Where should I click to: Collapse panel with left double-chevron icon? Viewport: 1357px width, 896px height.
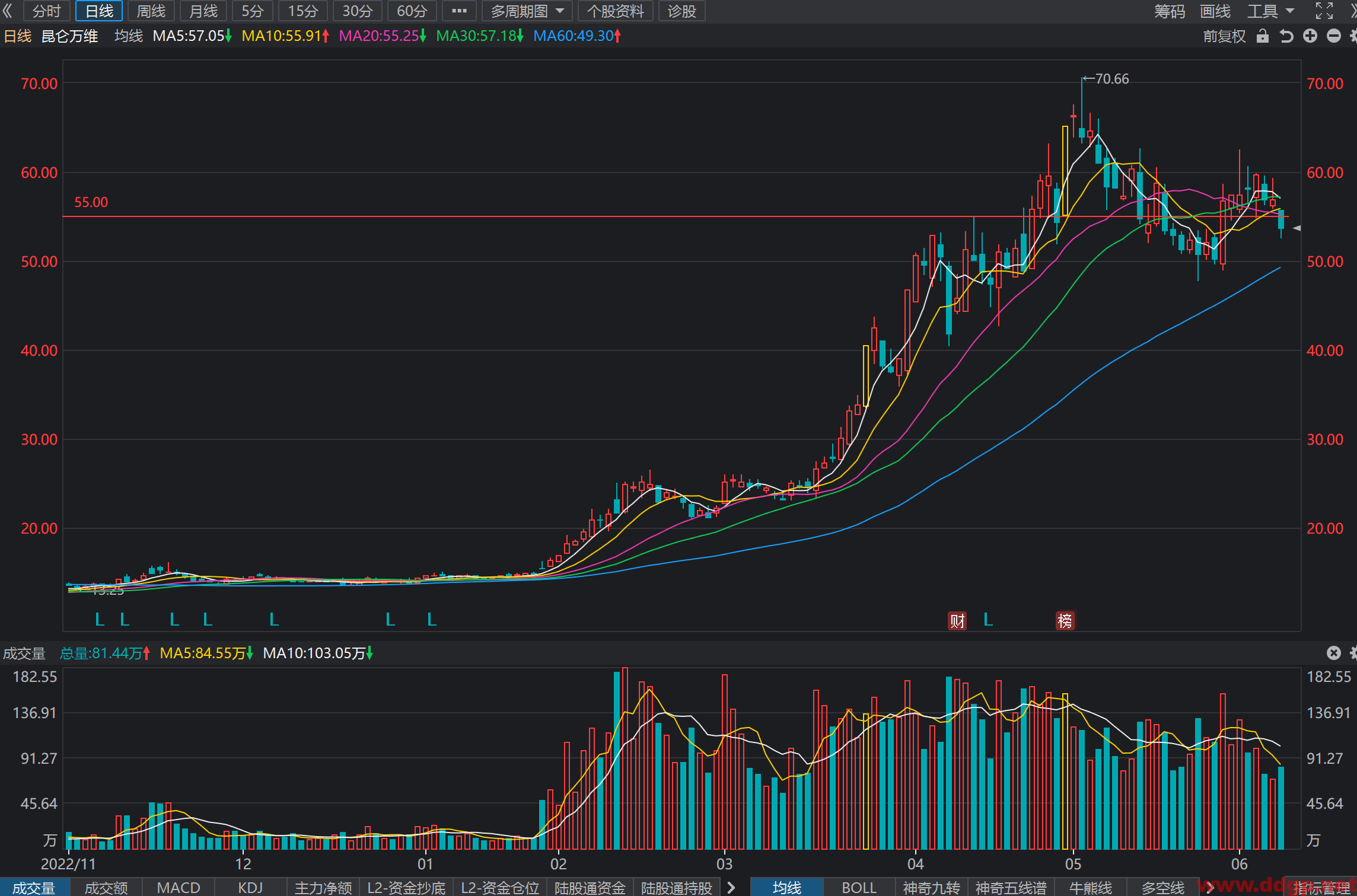tap(8, 11)
